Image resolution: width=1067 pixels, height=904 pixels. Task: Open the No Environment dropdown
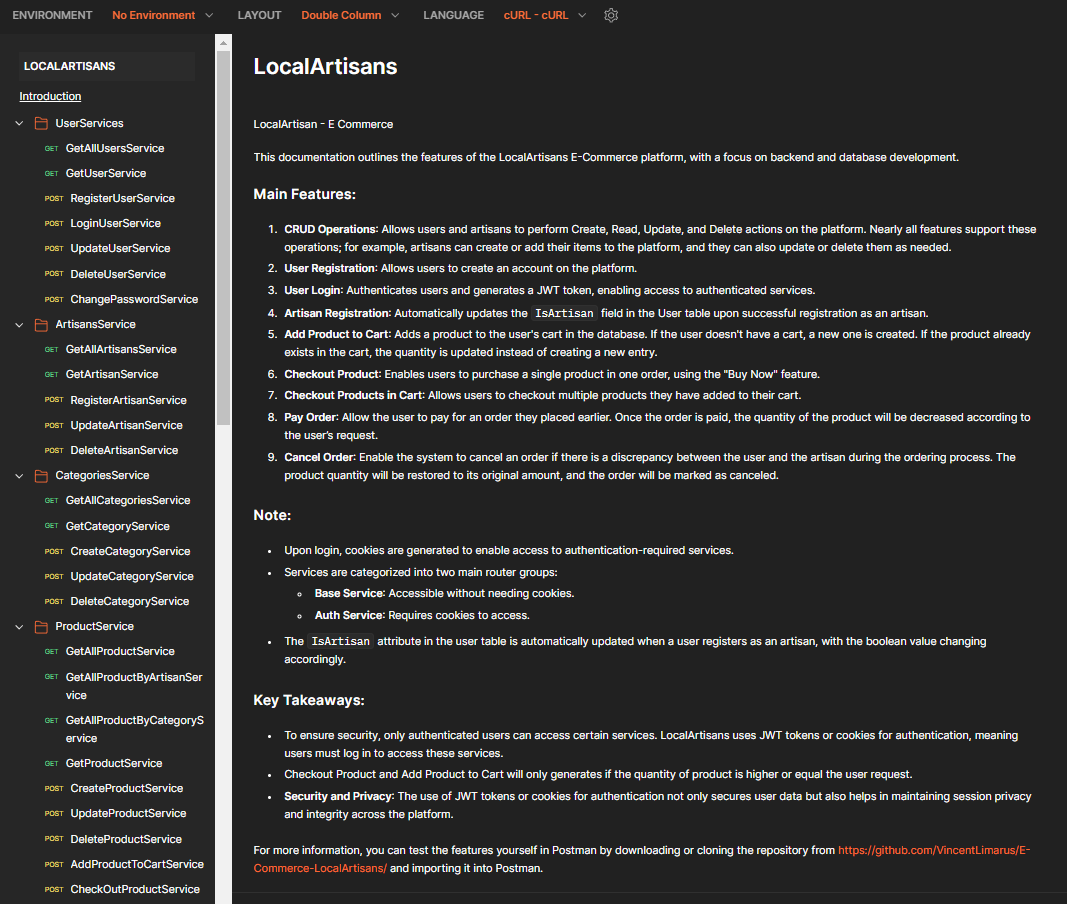163,15
